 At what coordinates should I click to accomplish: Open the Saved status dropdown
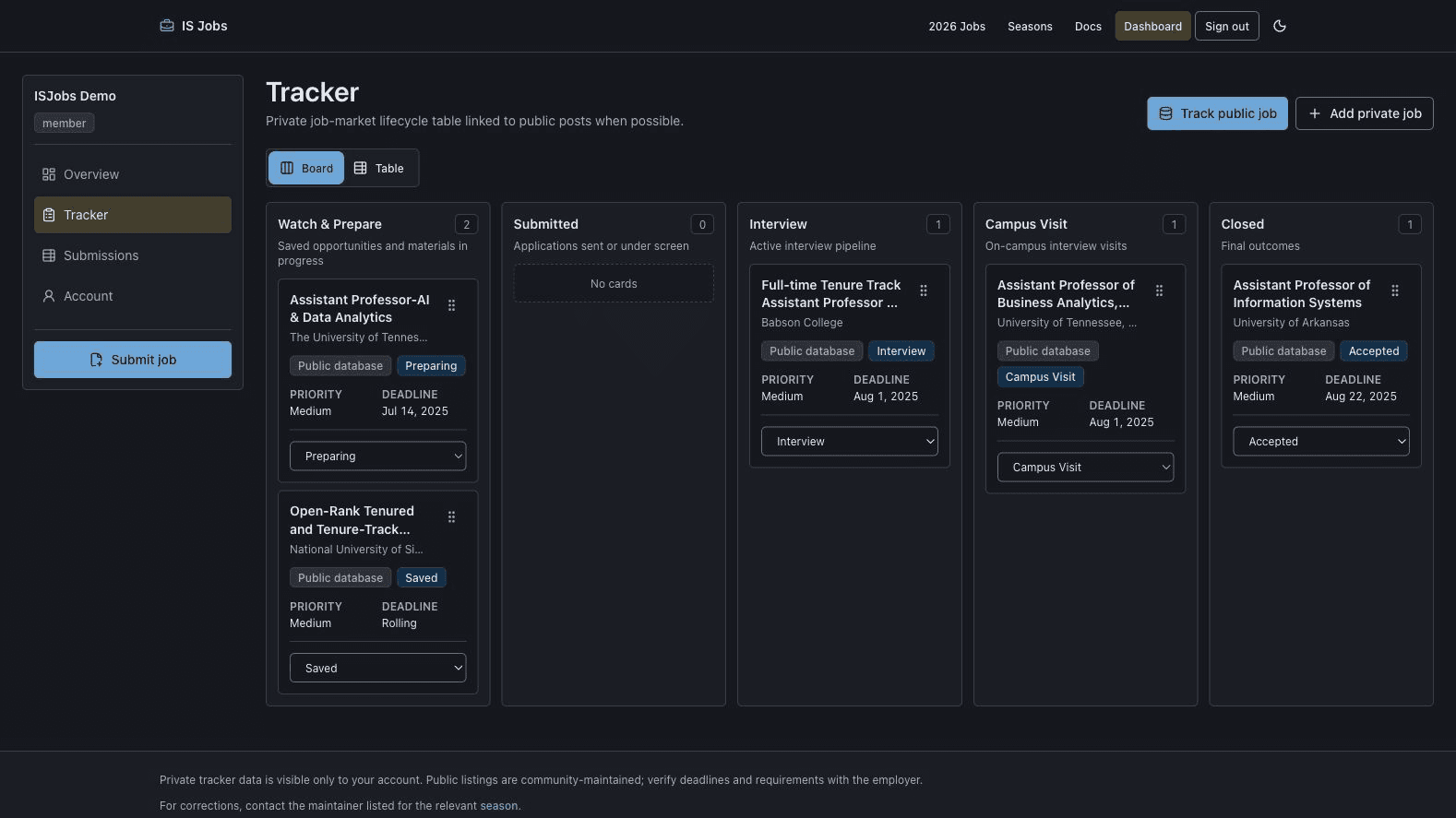tap(377, 668)
